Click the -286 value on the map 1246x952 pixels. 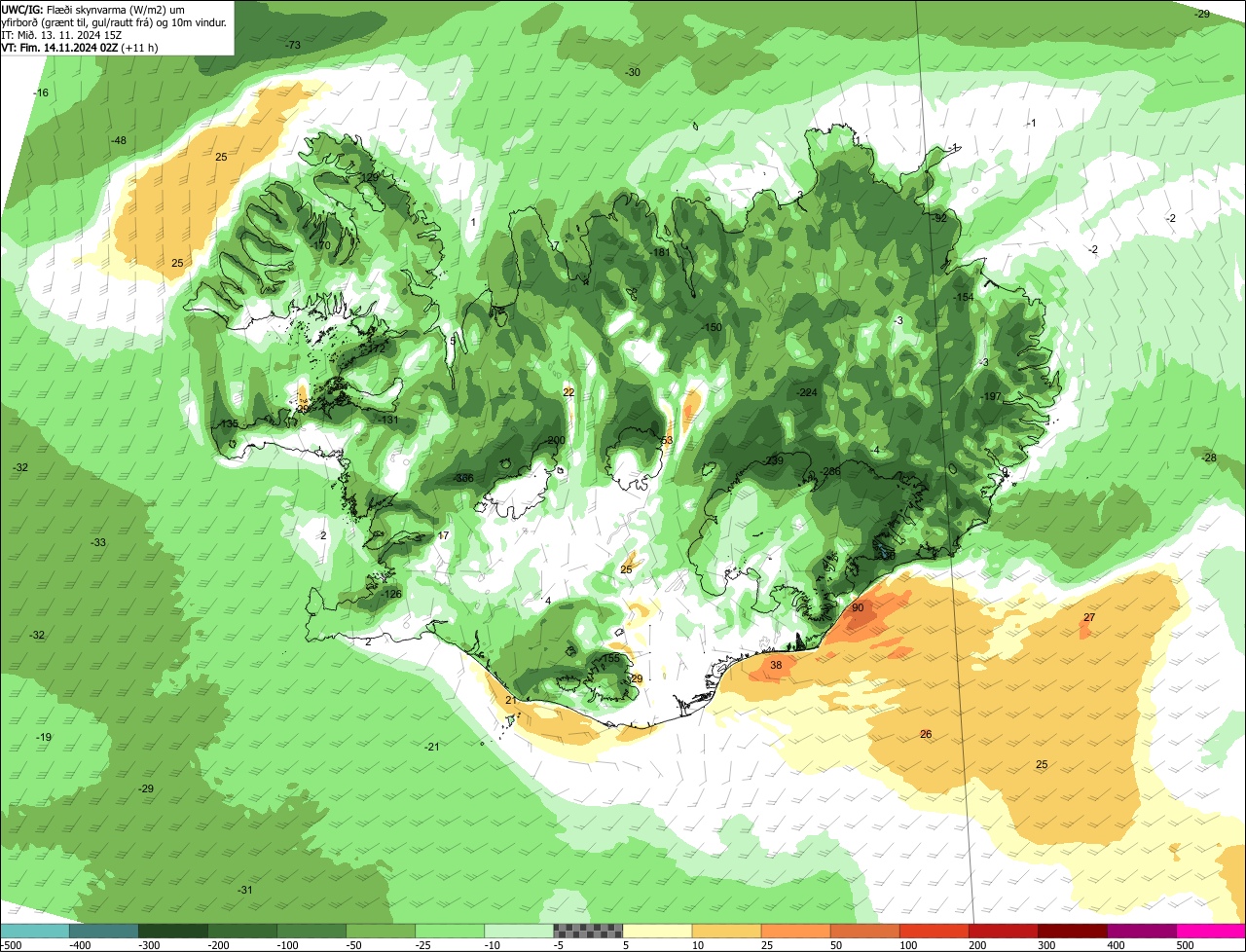829,472
